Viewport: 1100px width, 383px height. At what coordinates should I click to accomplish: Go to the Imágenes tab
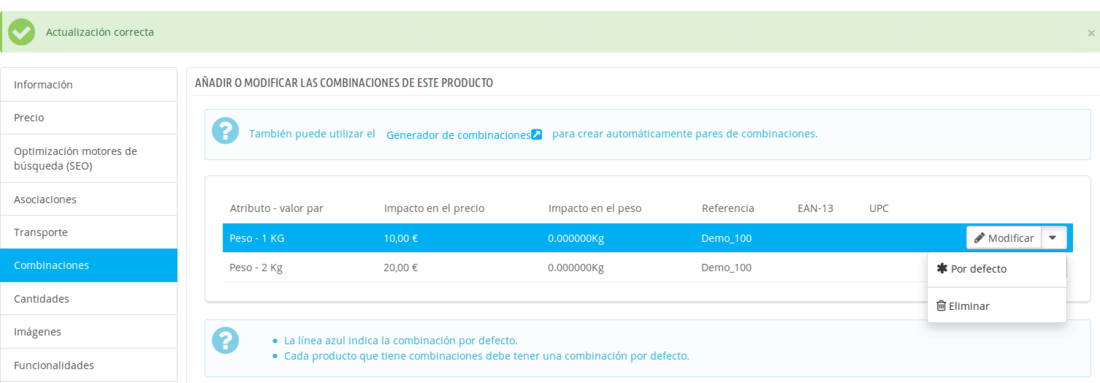coord(89,332)
